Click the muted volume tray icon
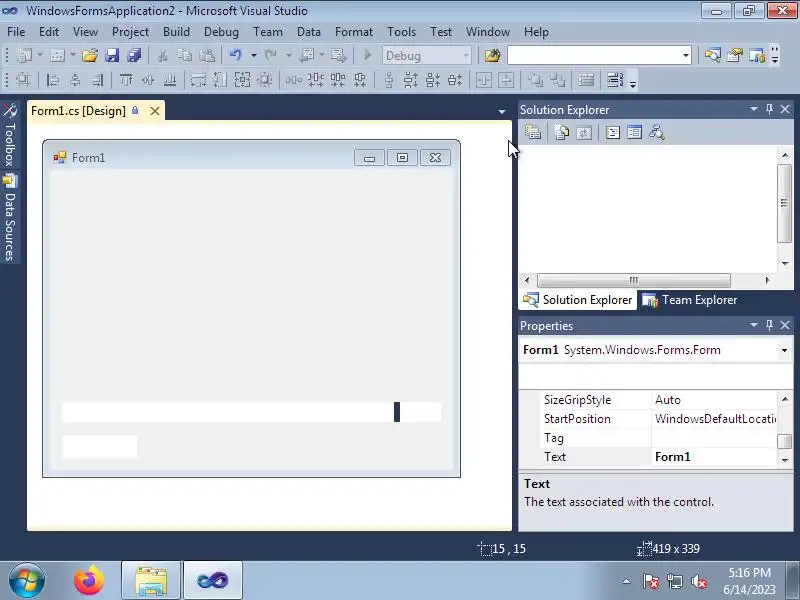This screenshot has width=800, height=600. [x=698, y=581]
